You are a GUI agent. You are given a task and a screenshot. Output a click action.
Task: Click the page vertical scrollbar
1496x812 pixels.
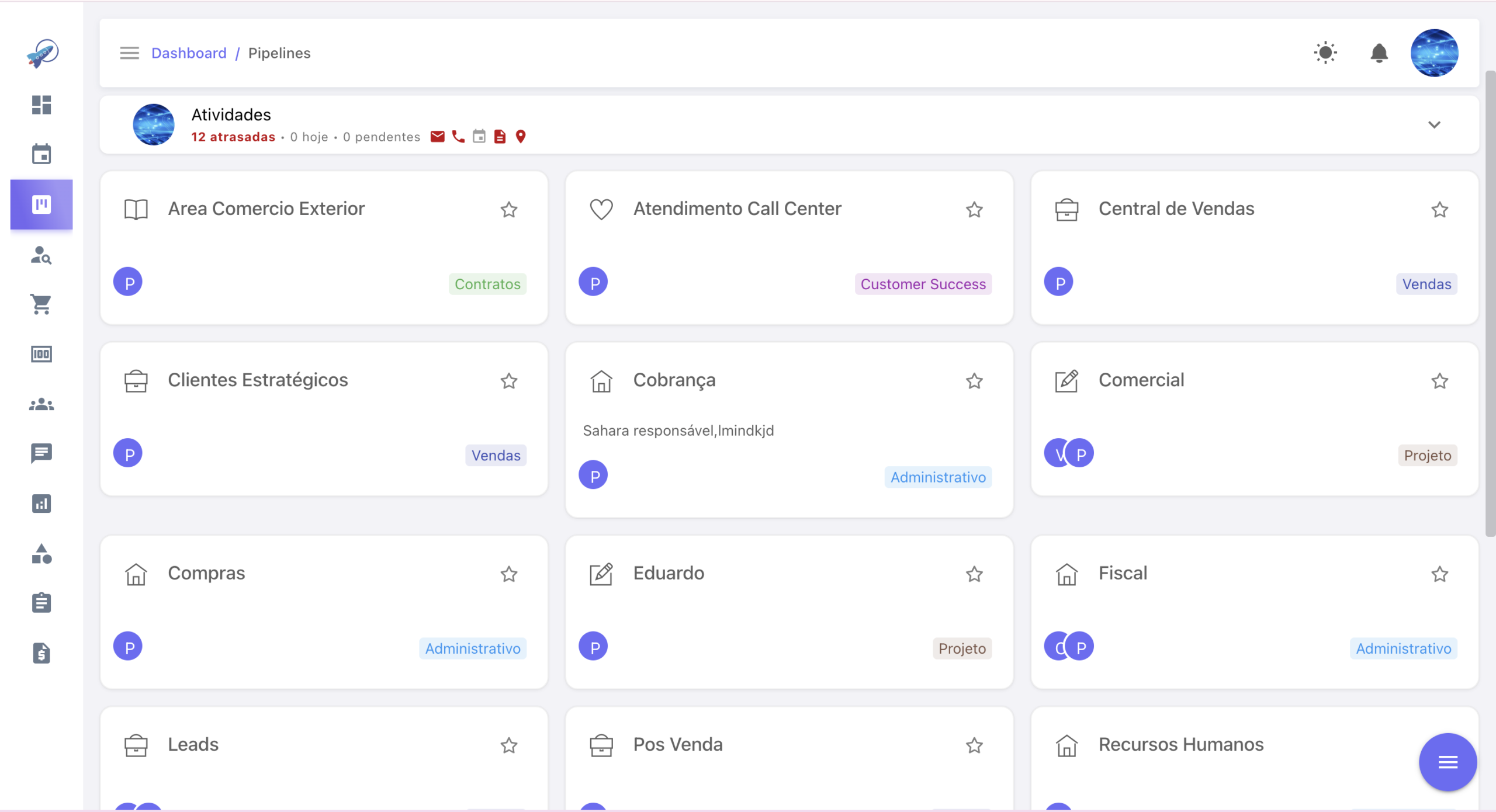click(x=1491, y=304)
